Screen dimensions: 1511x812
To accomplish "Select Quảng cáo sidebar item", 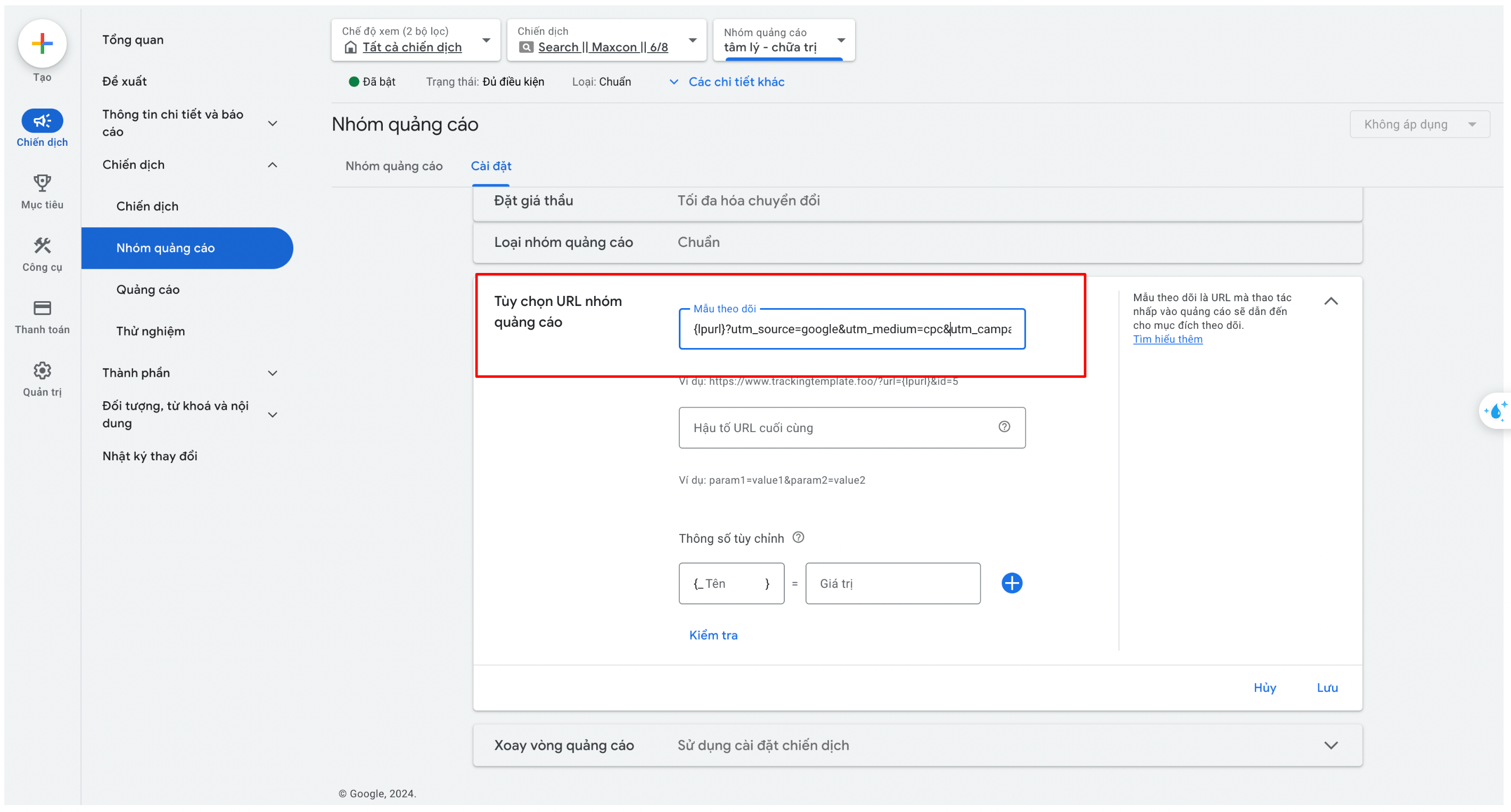I will (148, 289).
